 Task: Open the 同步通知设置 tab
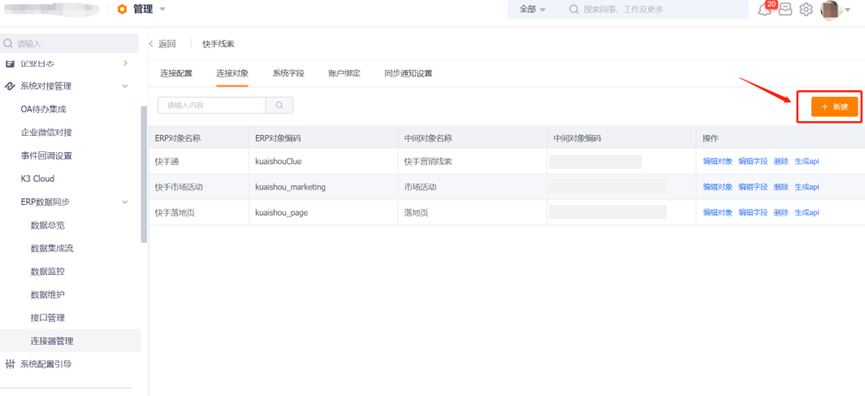pos(408,73)
